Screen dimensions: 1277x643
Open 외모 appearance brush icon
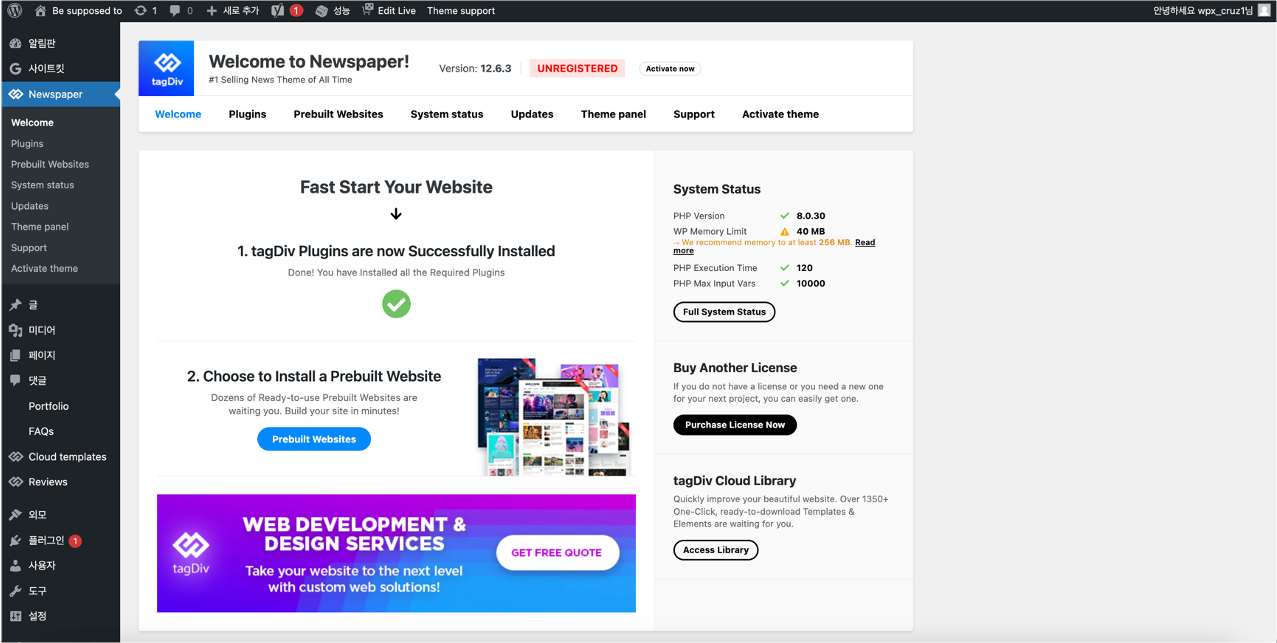click(15, 515)
